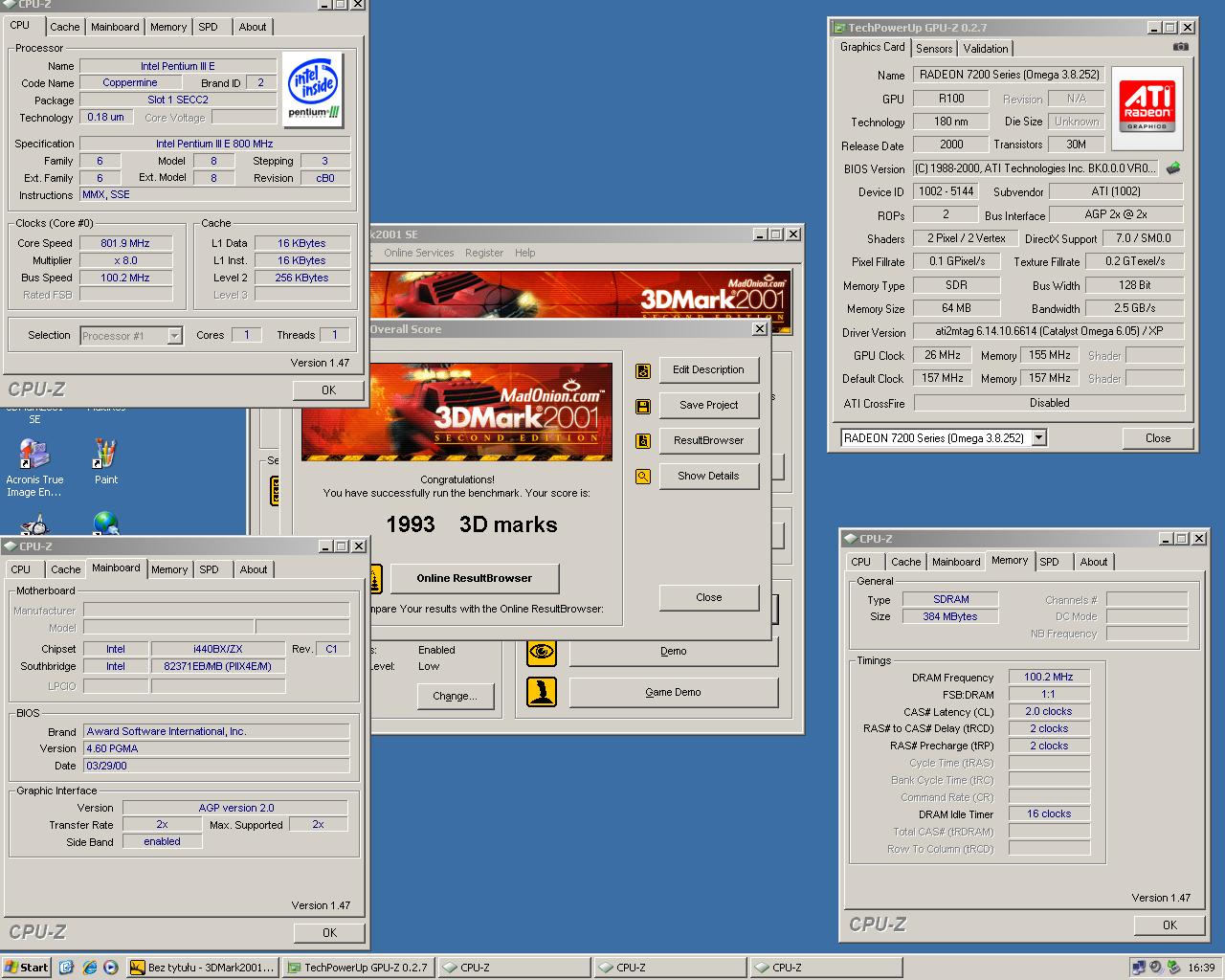
Task: Click the Intel Inside Pentium III logo
Action: (x=313, y=89)
